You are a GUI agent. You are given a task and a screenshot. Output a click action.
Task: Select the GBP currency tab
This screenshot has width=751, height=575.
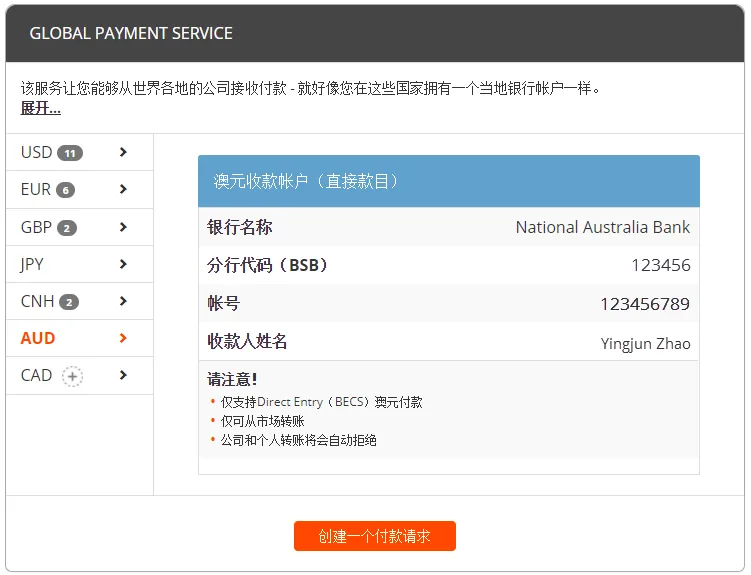click(80, 227)
